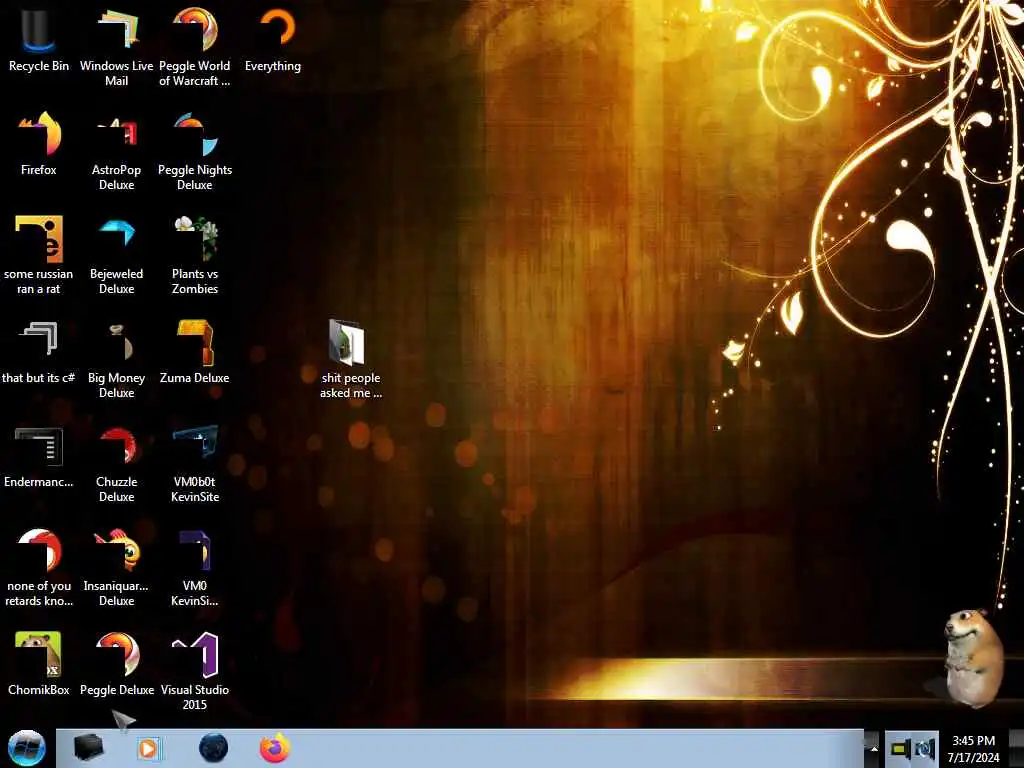Show hidden system tray icons
This screenshot has height=768, width=1024.
tap(874, 749)
